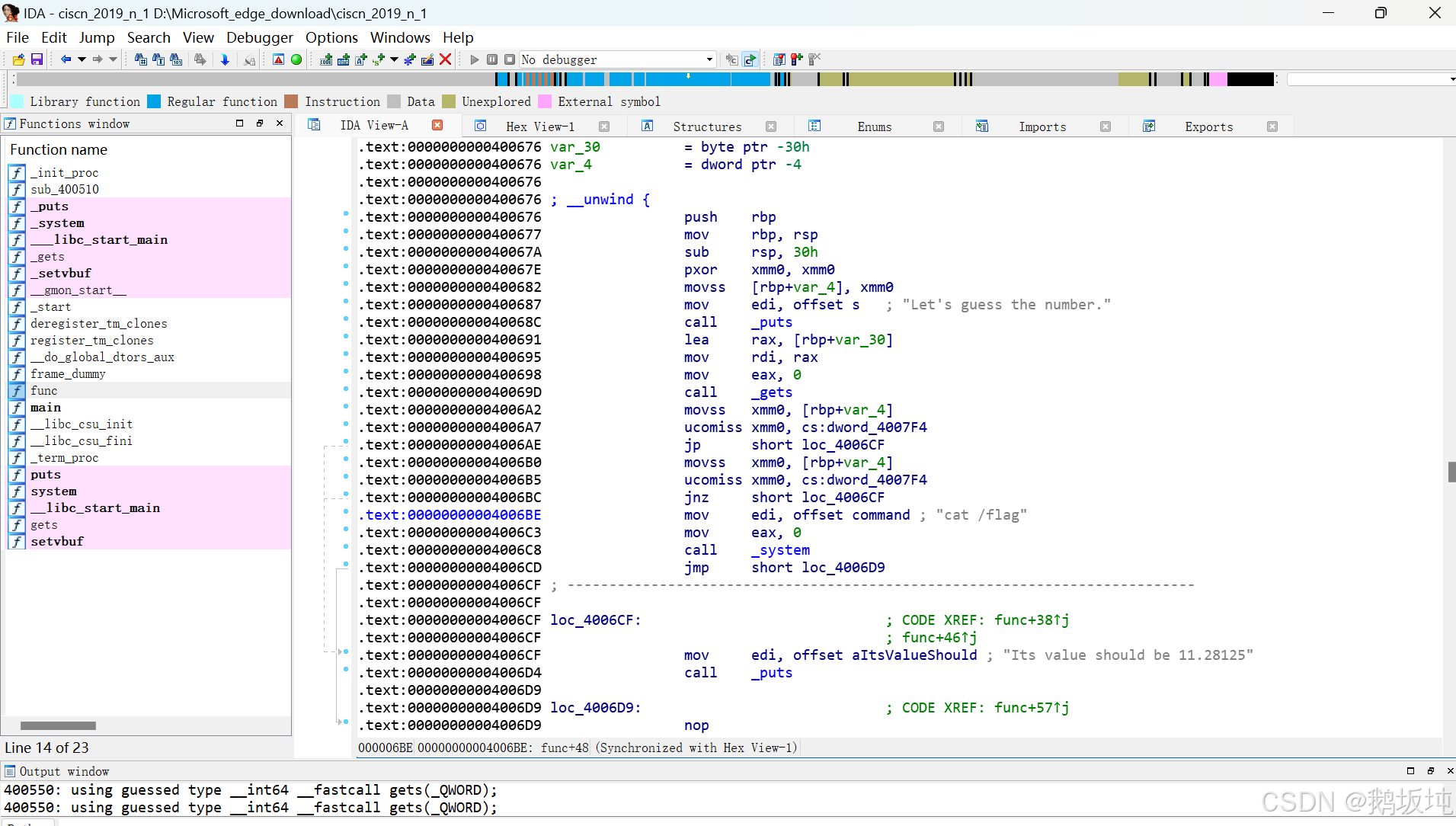Pause the process with the Pause button
1456x826 pixels.
coord(492,59)
